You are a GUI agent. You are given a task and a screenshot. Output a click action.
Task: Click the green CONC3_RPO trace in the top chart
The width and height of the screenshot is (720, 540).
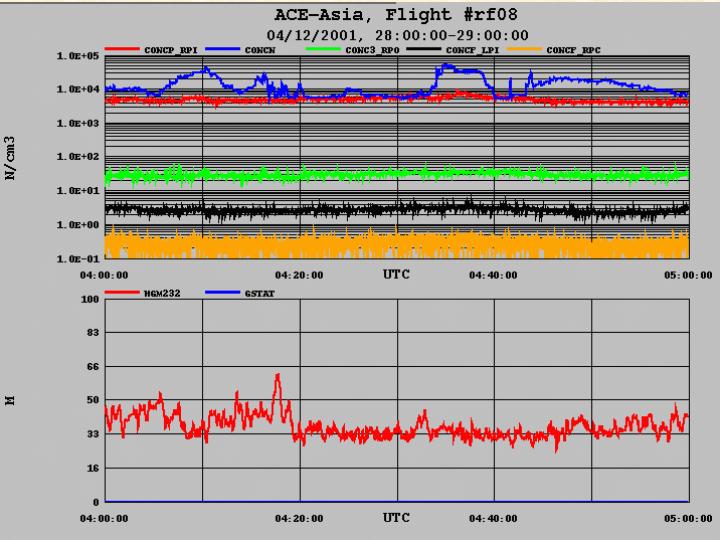pos(397,174)
